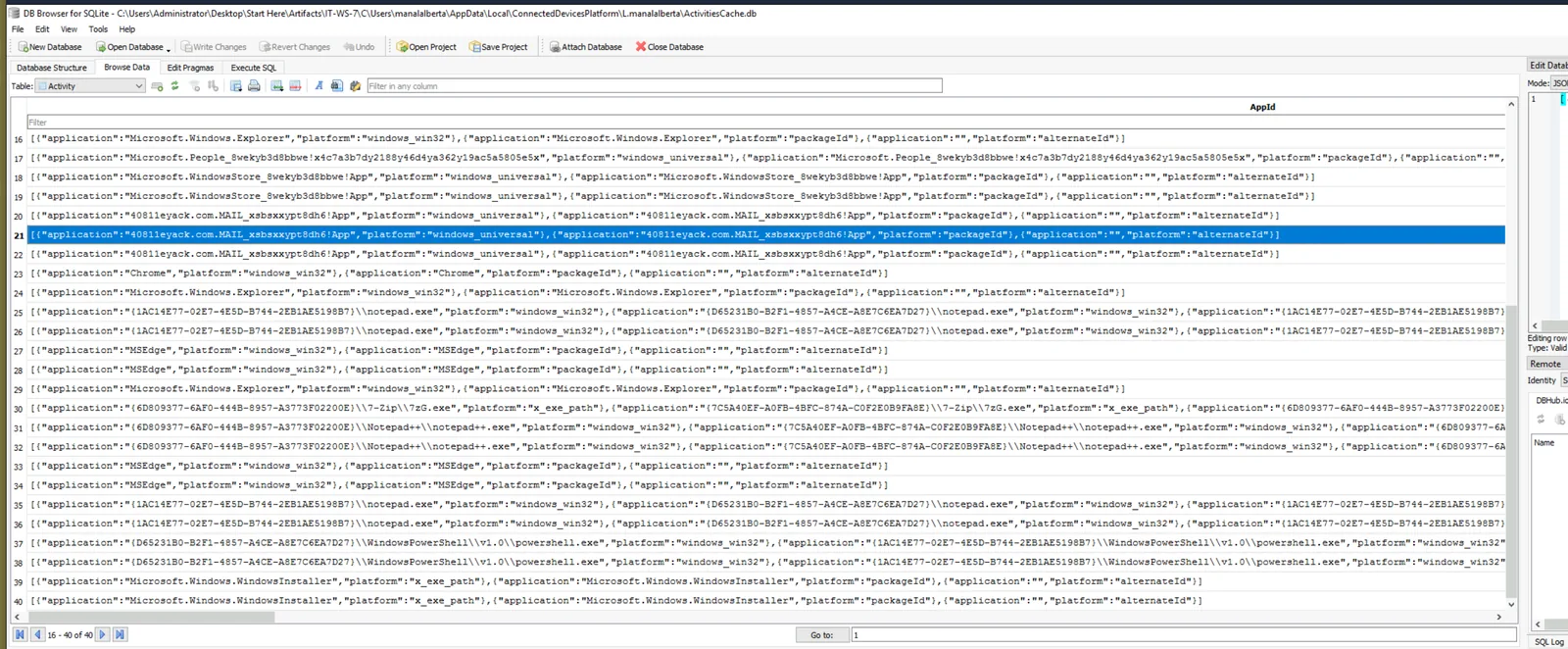Click the find and replace icon
This screenshot has height=649, width=1568.
[x=355, y=86]
